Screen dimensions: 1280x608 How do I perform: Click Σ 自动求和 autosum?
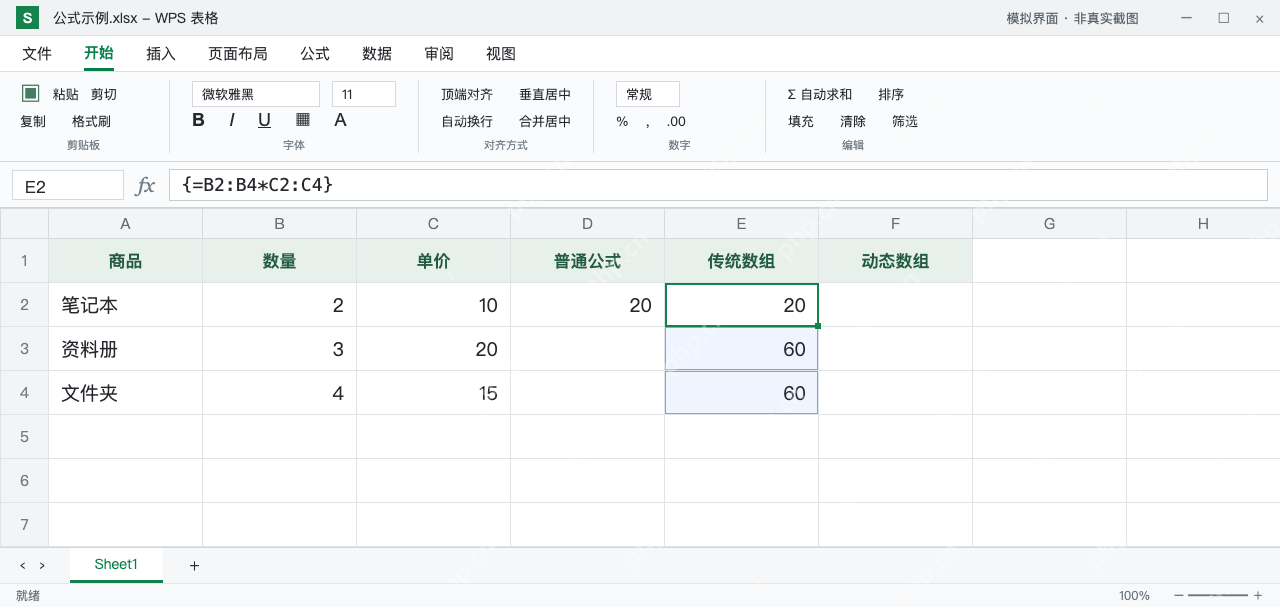coord(820,94)
